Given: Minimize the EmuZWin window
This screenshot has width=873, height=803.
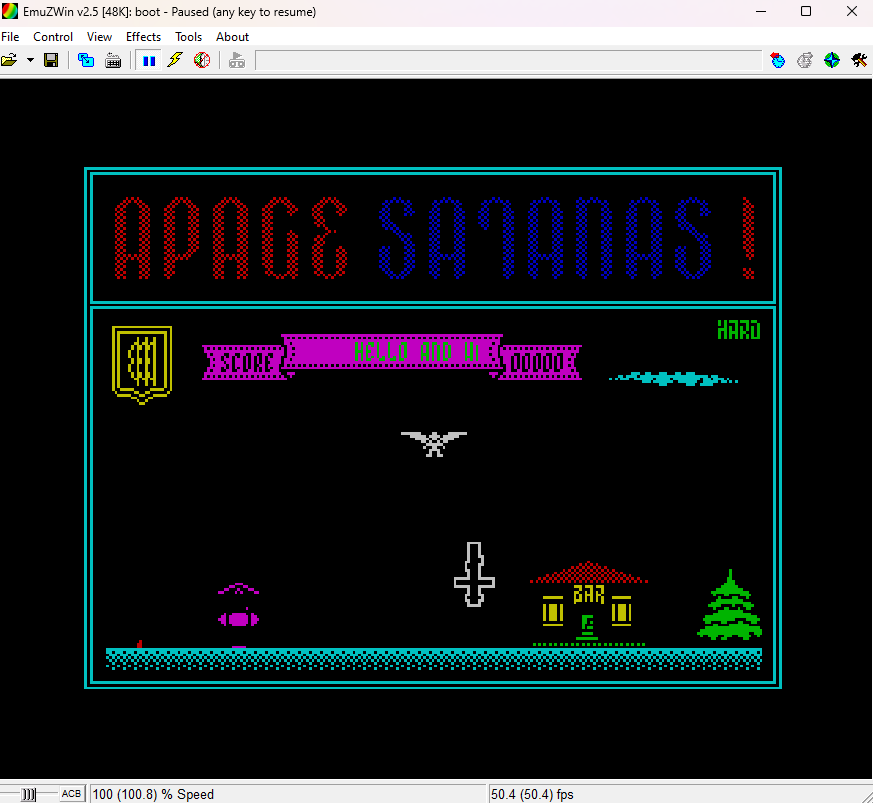Looking at the screenshot, I should (761, 11).
